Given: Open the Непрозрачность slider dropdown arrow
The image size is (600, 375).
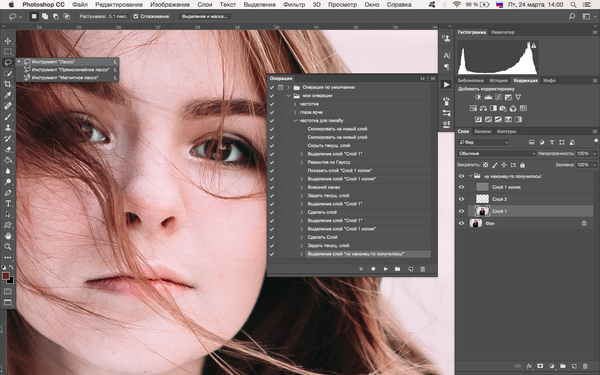Looking at the screenshot, I should click(x=595, y=153).
